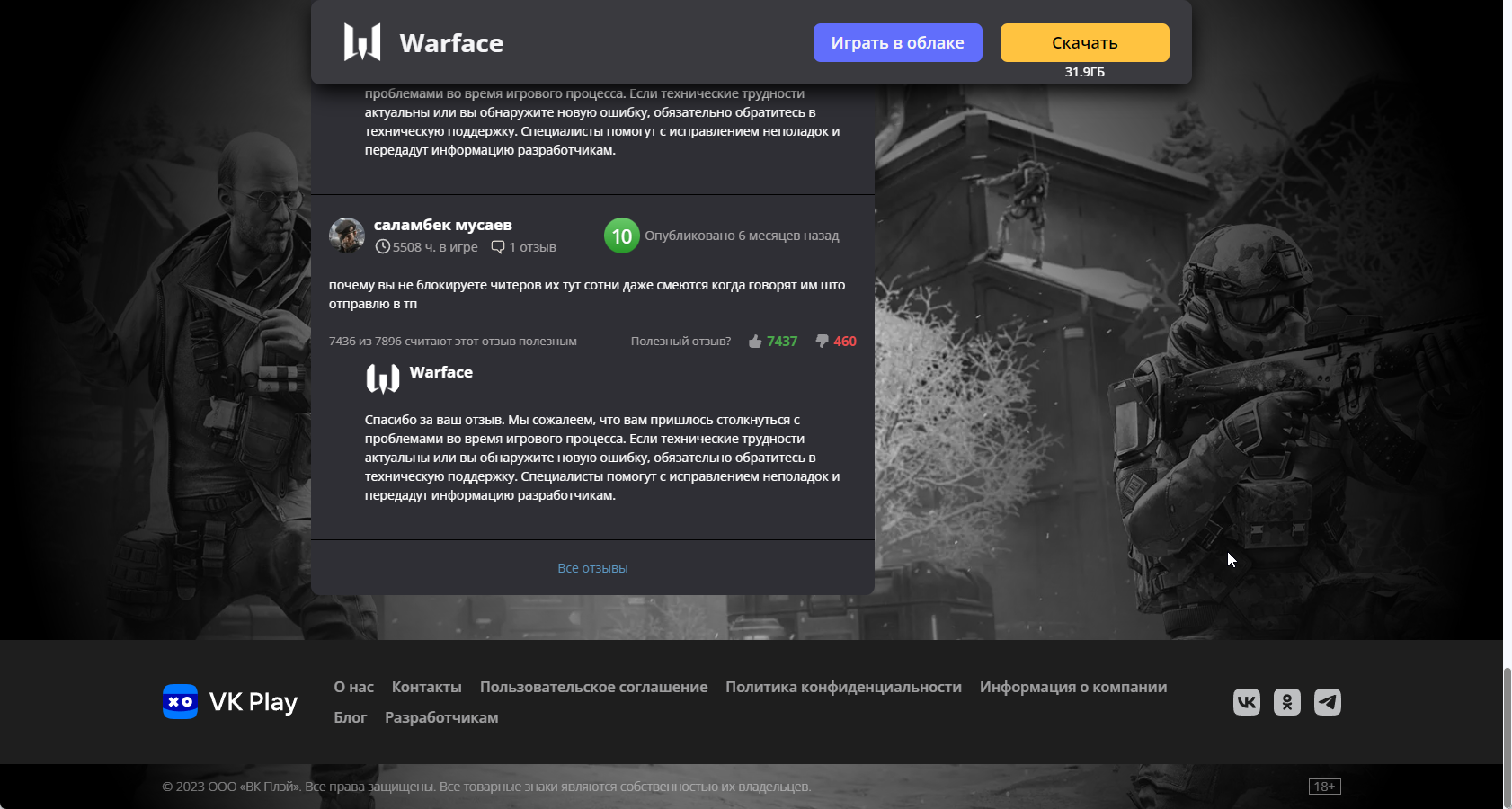Click the Warface title in the header
The width and height of the screenshot is (1512, 809).
click(451, 43)
